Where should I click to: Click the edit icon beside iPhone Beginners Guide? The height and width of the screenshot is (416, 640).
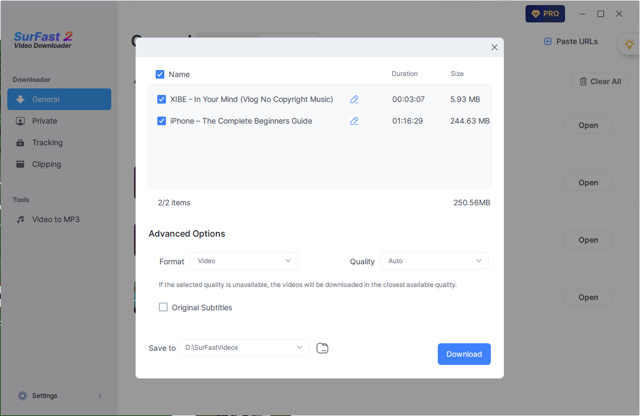(354, 121)
